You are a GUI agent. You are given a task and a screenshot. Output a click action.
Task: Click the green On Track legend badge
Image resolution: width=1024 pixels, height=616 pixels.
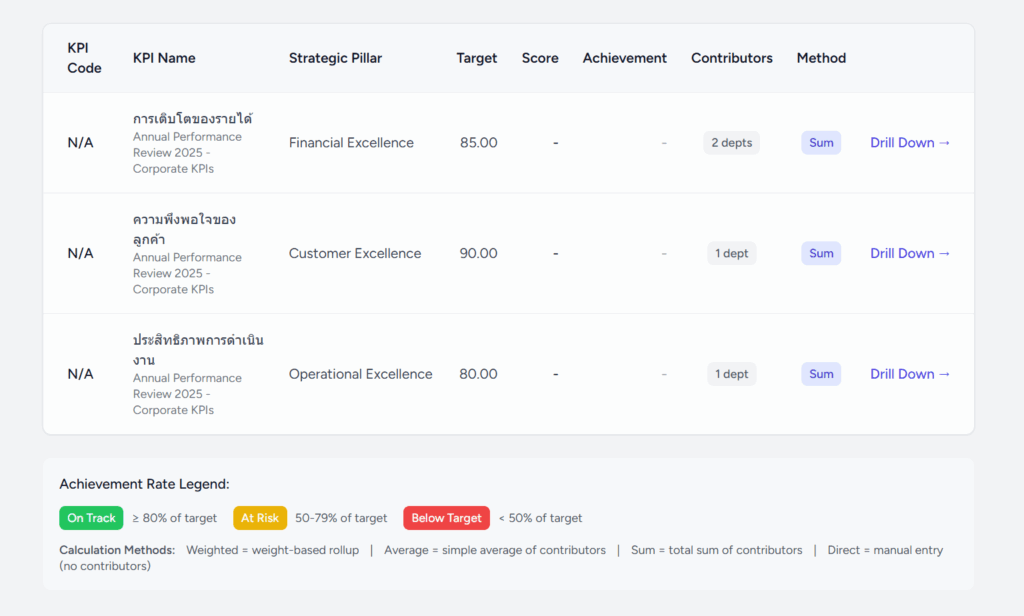coord(91,518)
